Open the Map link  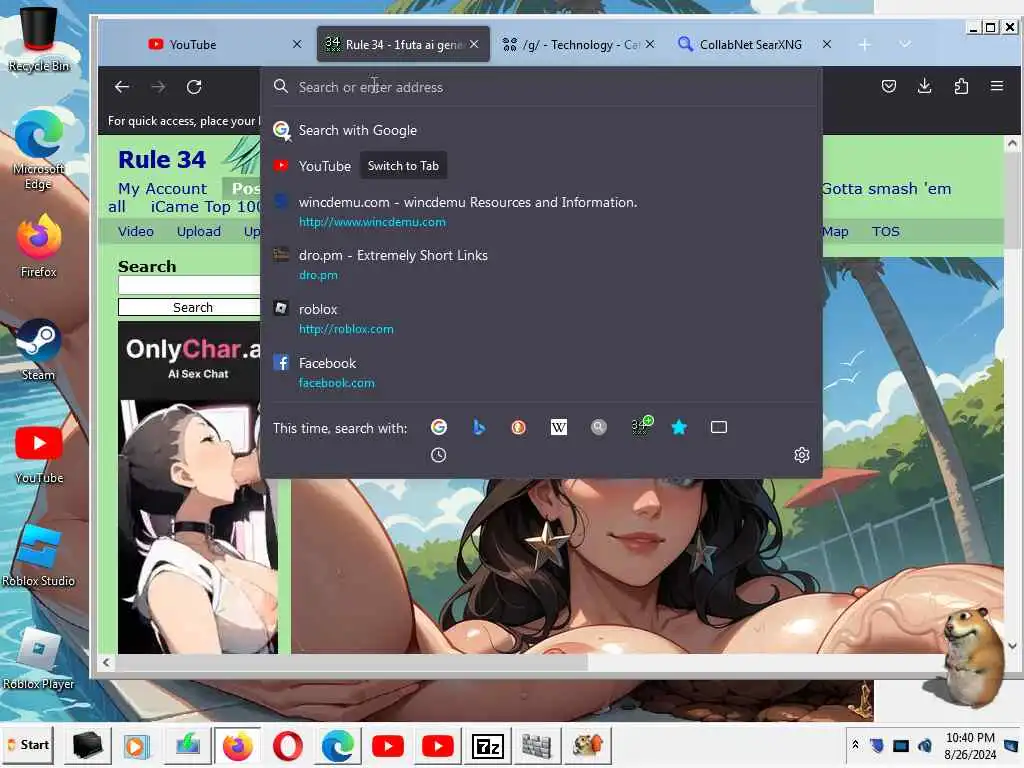835,231
